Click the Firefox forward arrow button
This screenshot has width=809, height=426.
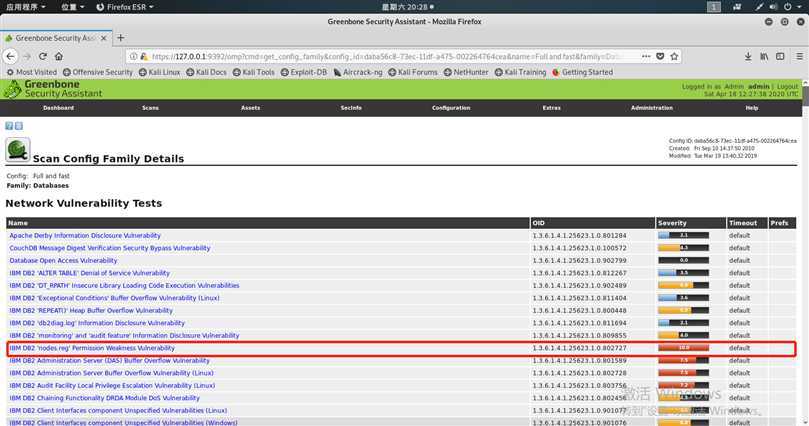click(27, 56)
